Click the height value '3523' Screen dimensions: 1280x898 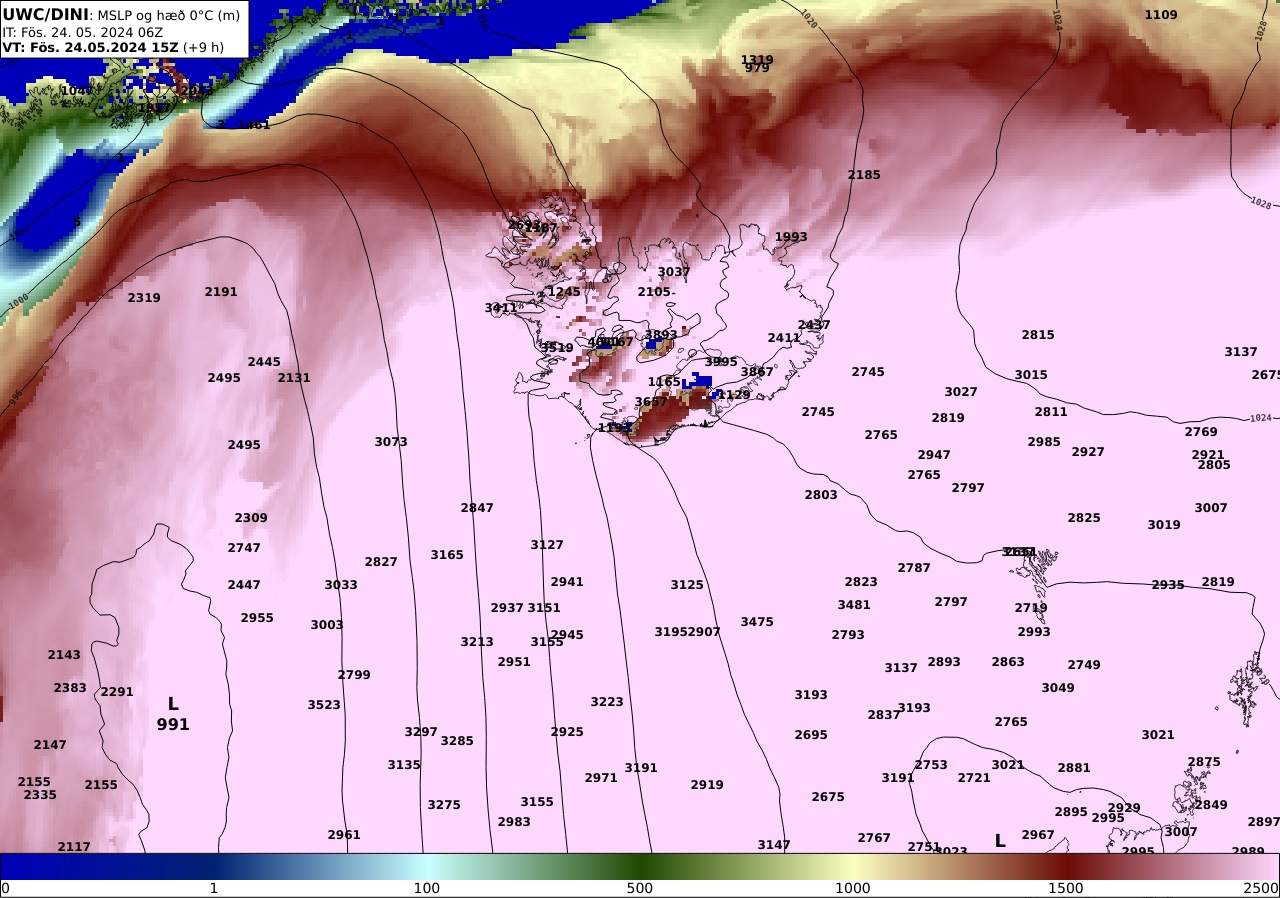click(324, 705)
